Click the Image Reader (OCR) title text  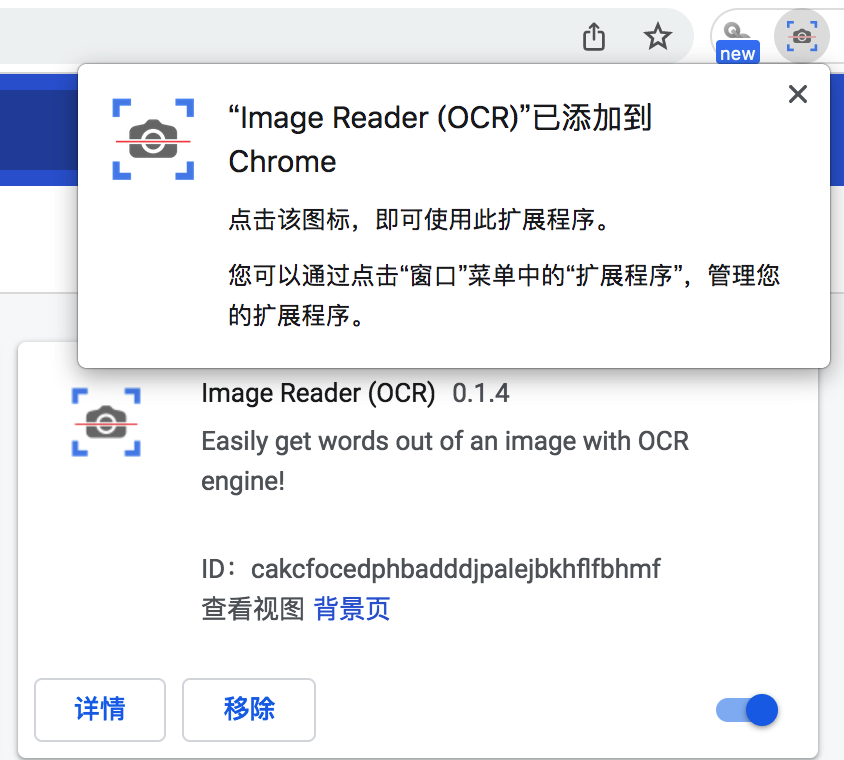click(318, 393)
